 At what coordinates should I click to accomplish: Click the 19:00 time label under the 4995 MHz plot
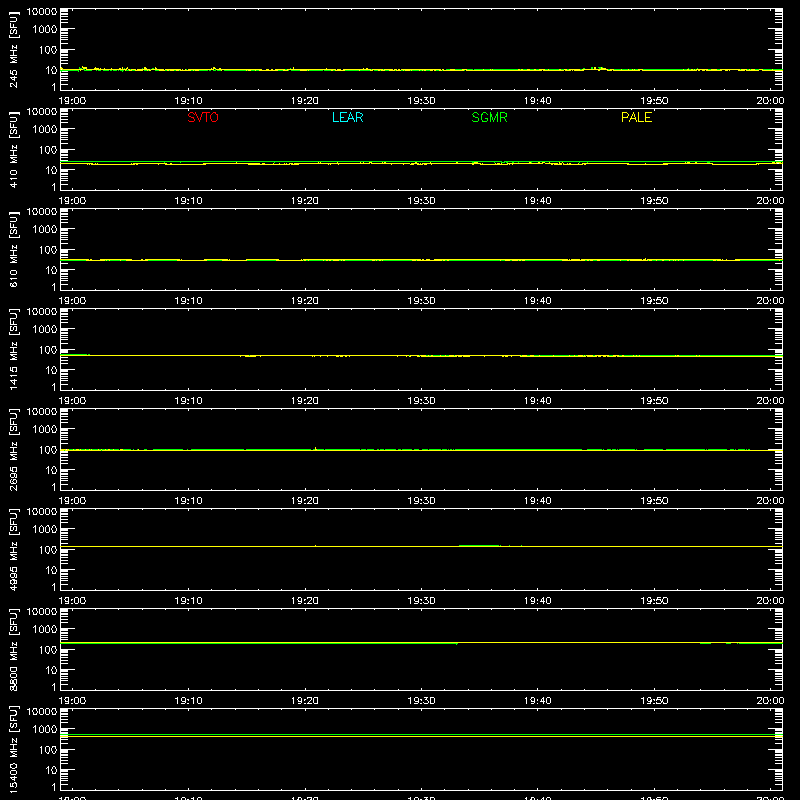(x=72, y=601)
